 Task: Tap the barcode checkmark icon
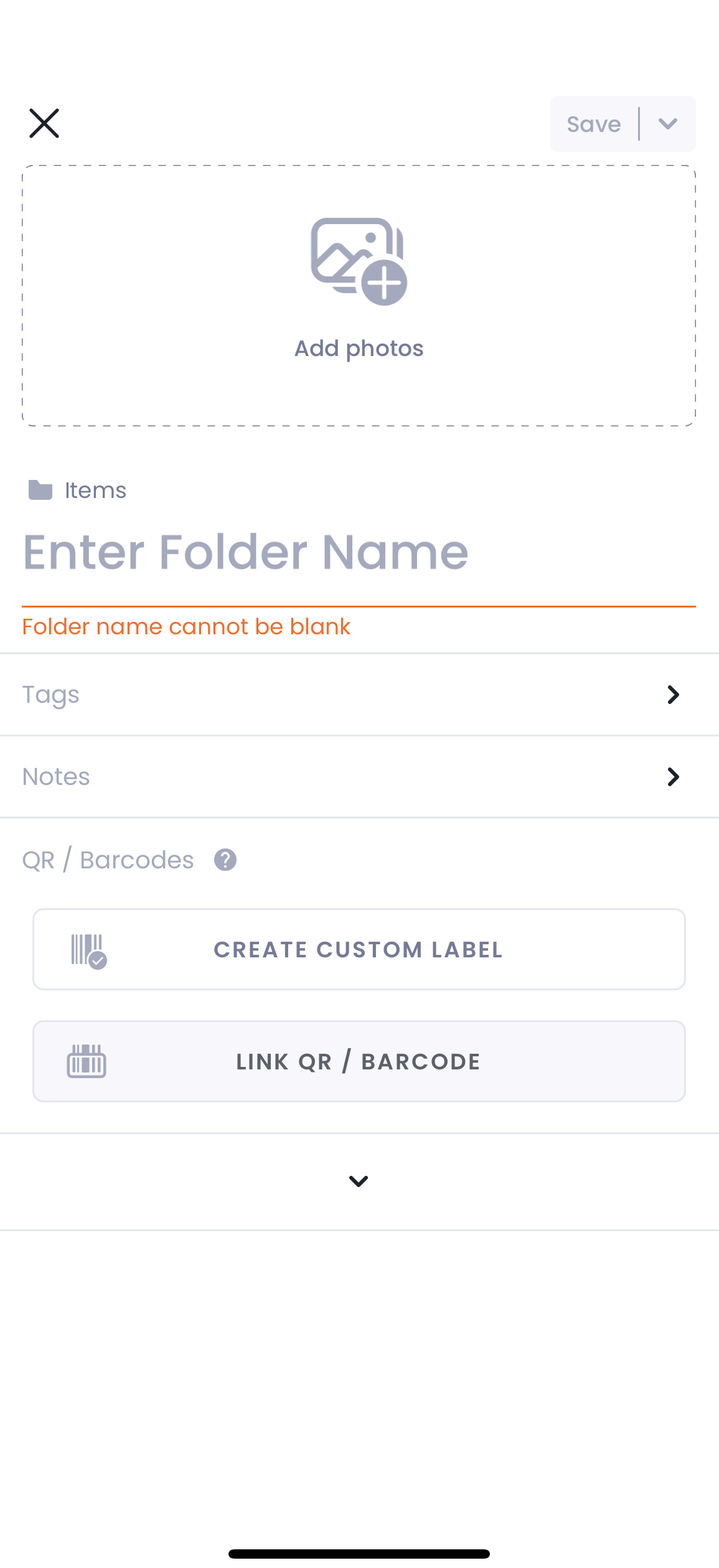click(88, 951)
